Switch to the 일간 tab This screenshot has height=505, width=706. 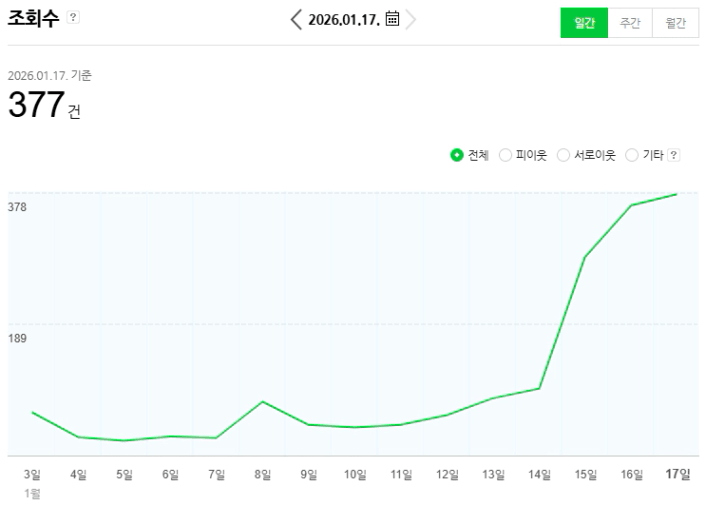pos(584,23)
